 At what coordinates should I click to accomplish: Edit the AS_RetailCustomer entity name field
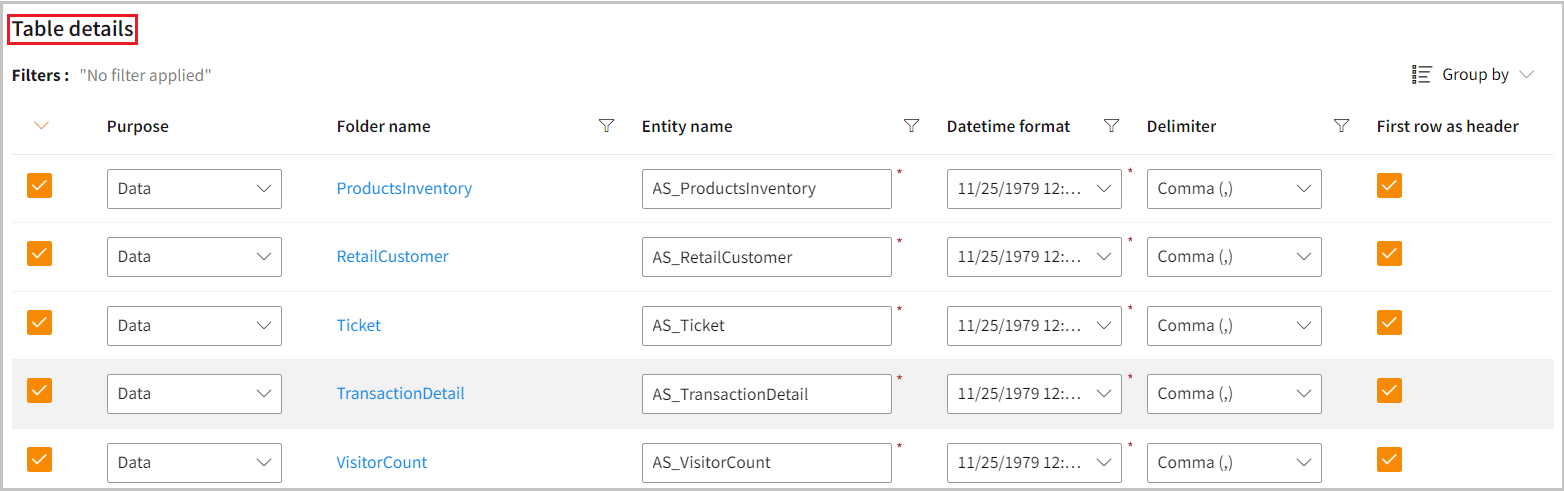766,257
